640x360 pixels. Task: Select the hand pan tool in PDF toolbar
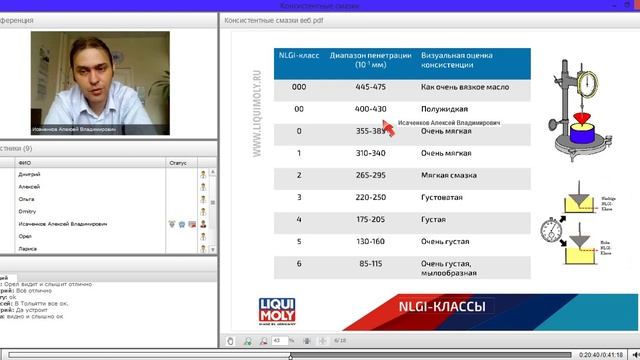pos(230,341)
